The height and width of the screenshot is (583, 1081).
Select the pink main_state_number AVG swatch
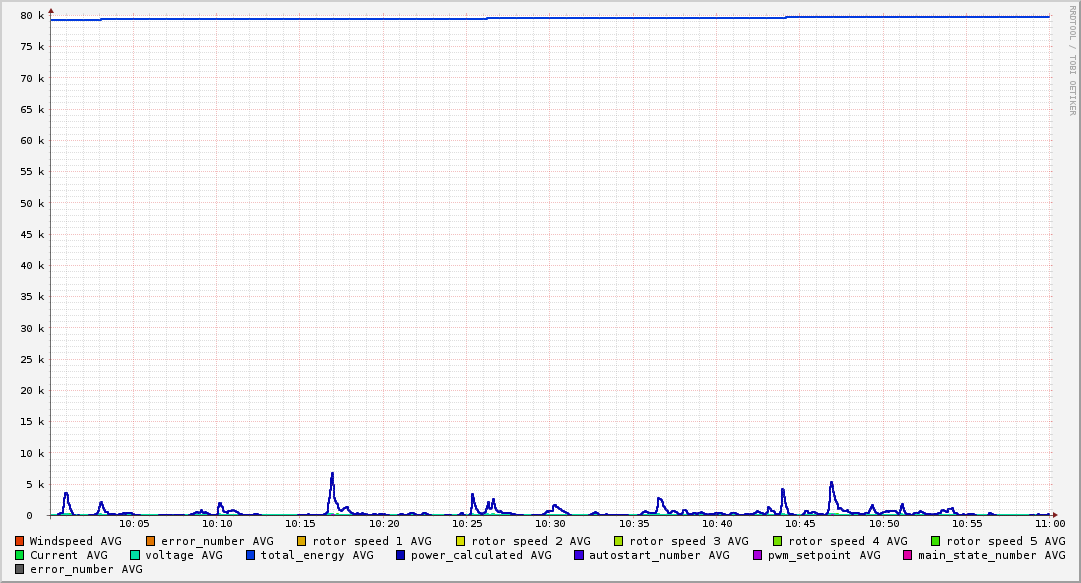[x=908, y=555]
